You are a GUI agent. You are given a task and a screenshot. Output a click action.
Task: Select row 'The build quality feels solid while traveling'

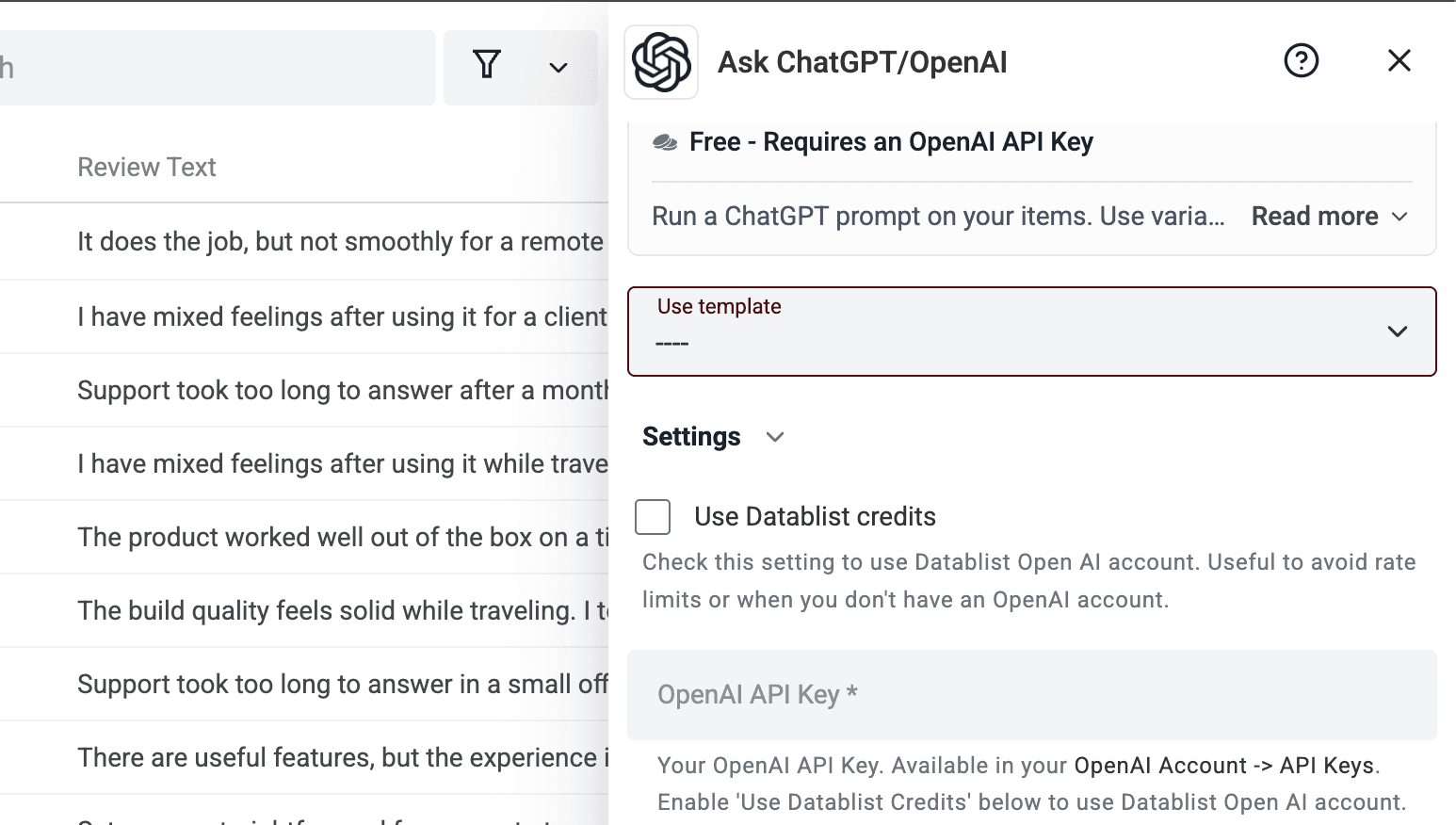304,610
